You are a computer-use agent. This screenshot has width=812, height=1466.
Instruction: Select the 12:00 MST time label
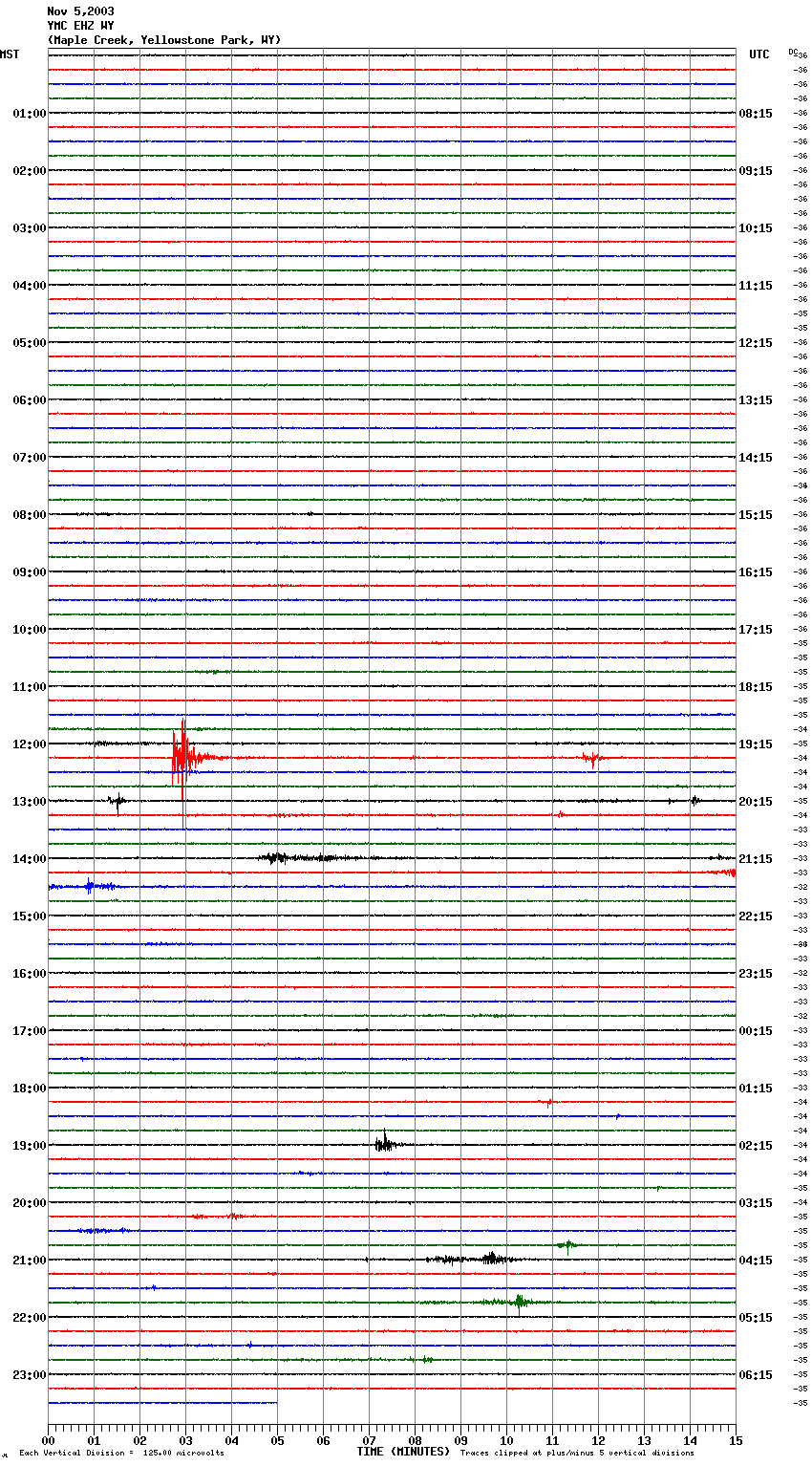30,744
